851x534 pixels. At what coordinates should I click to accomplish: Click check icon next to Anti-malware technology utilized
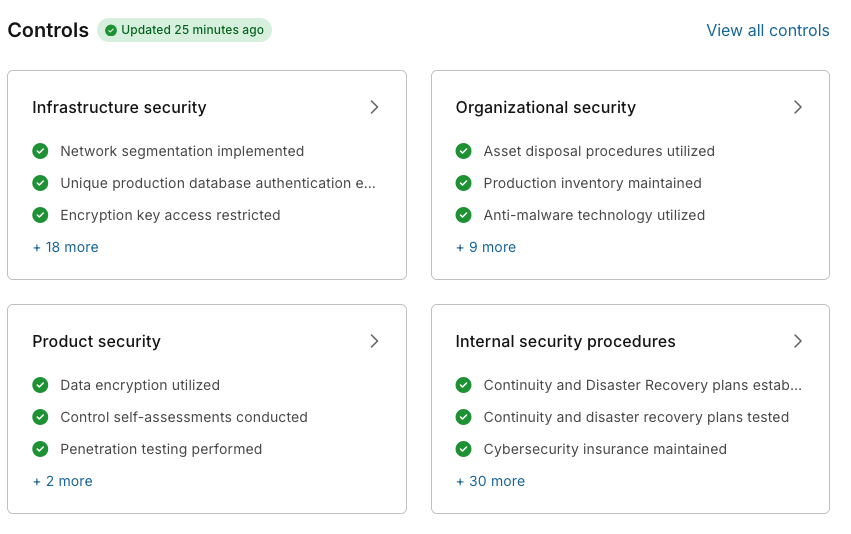click(x=463, y=215)
